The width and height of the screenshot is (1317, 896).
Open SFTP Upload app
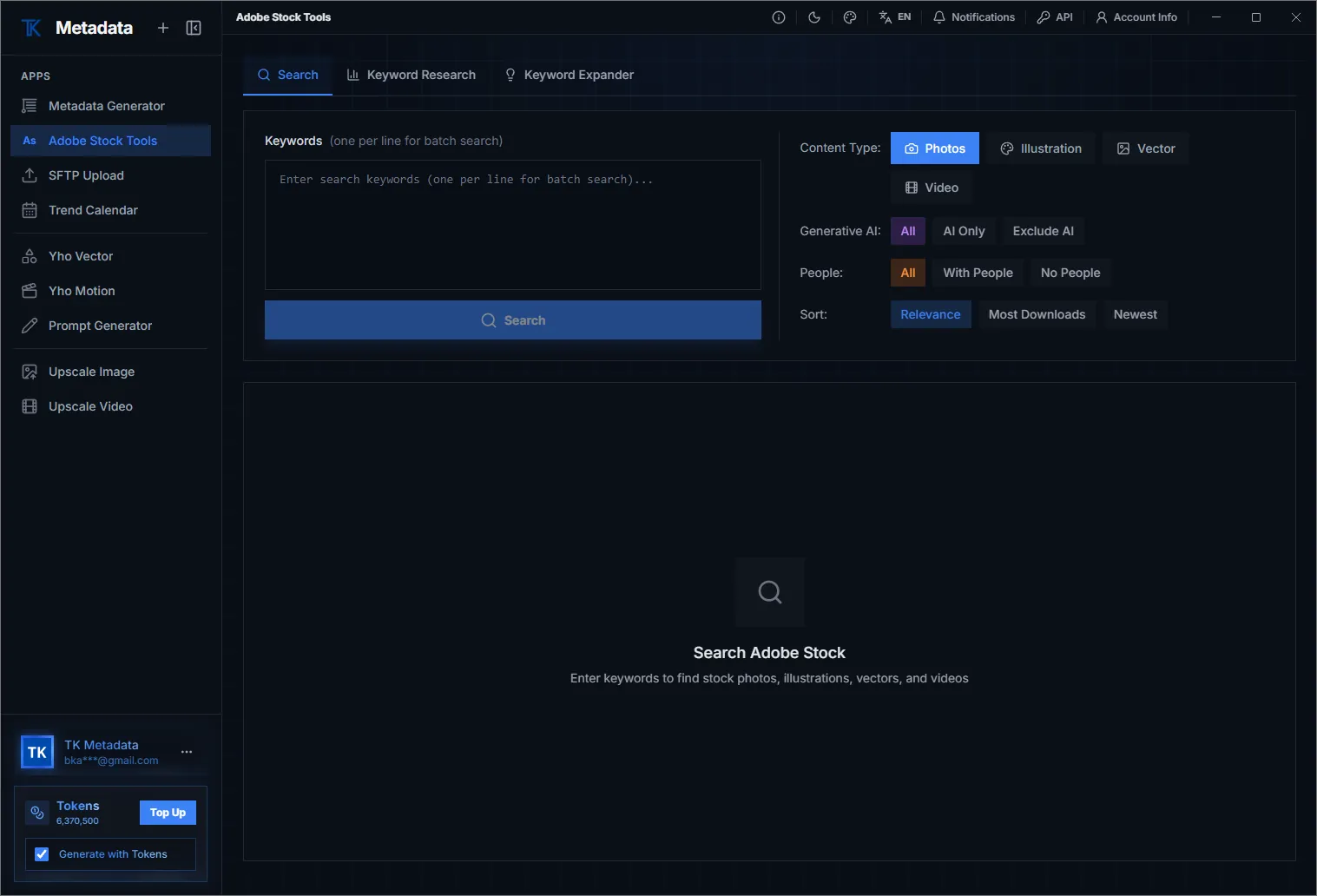click(110, 175)
